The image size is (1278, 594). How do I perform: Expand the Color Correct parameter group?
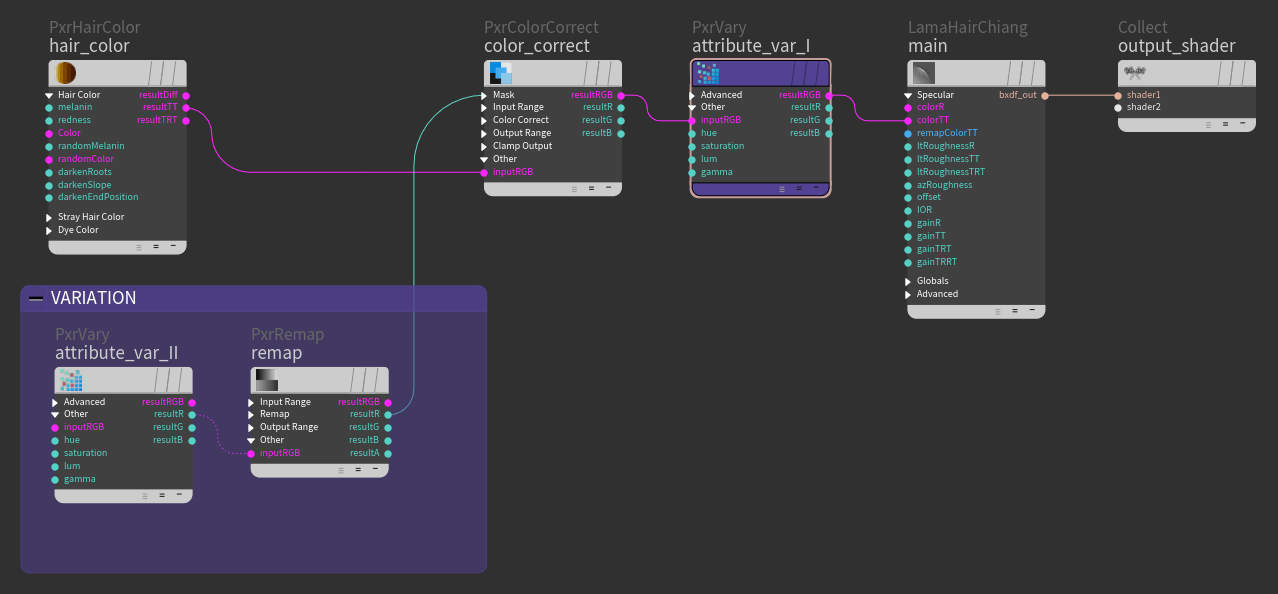pyautogui.click(x=484, y=120)
